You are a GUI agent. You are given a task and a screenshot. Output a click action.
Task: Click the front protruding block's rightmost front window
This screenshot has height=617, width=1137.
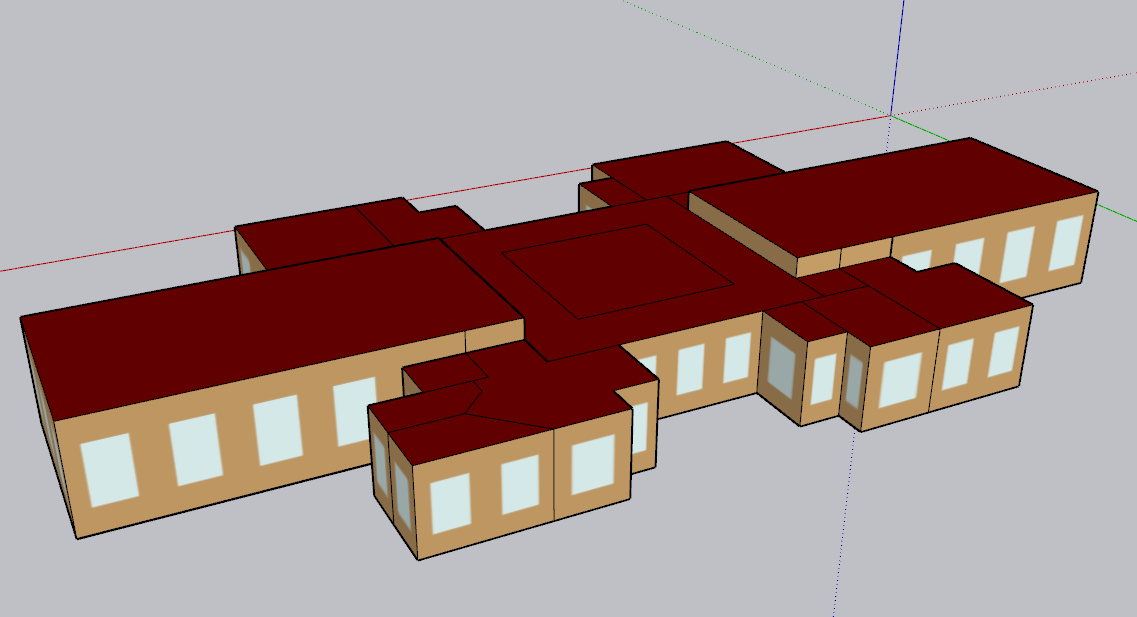click(592, 465)
